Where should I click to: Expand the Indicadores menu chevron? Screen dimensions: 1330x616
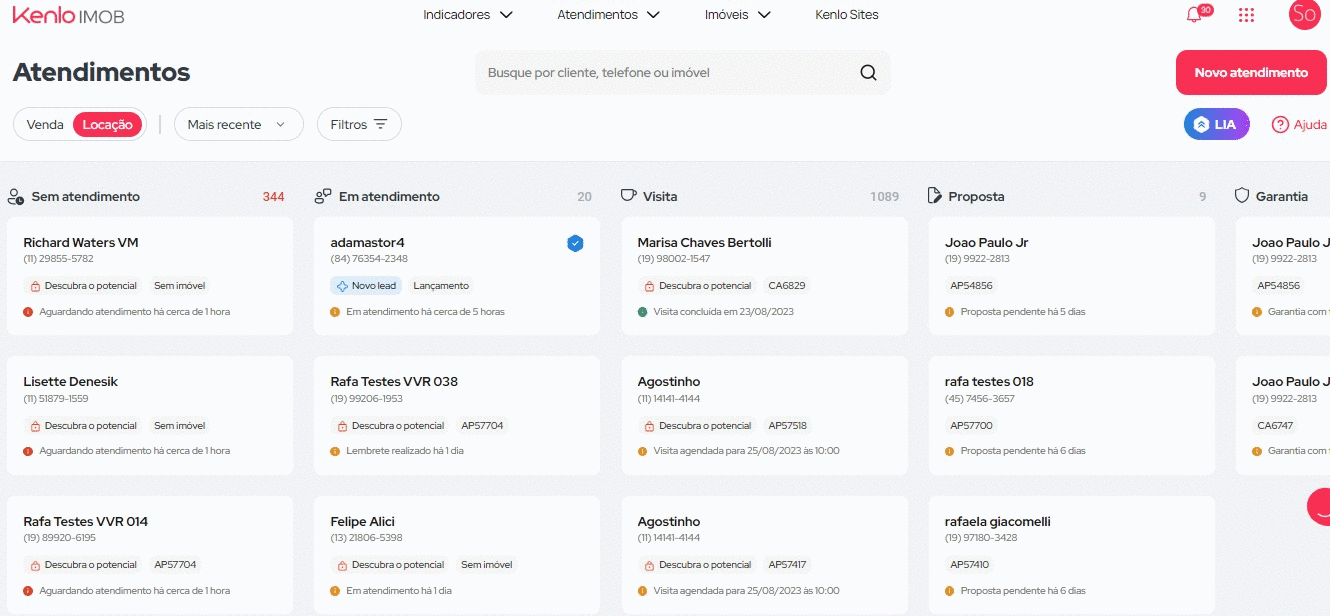click(506, 15)
